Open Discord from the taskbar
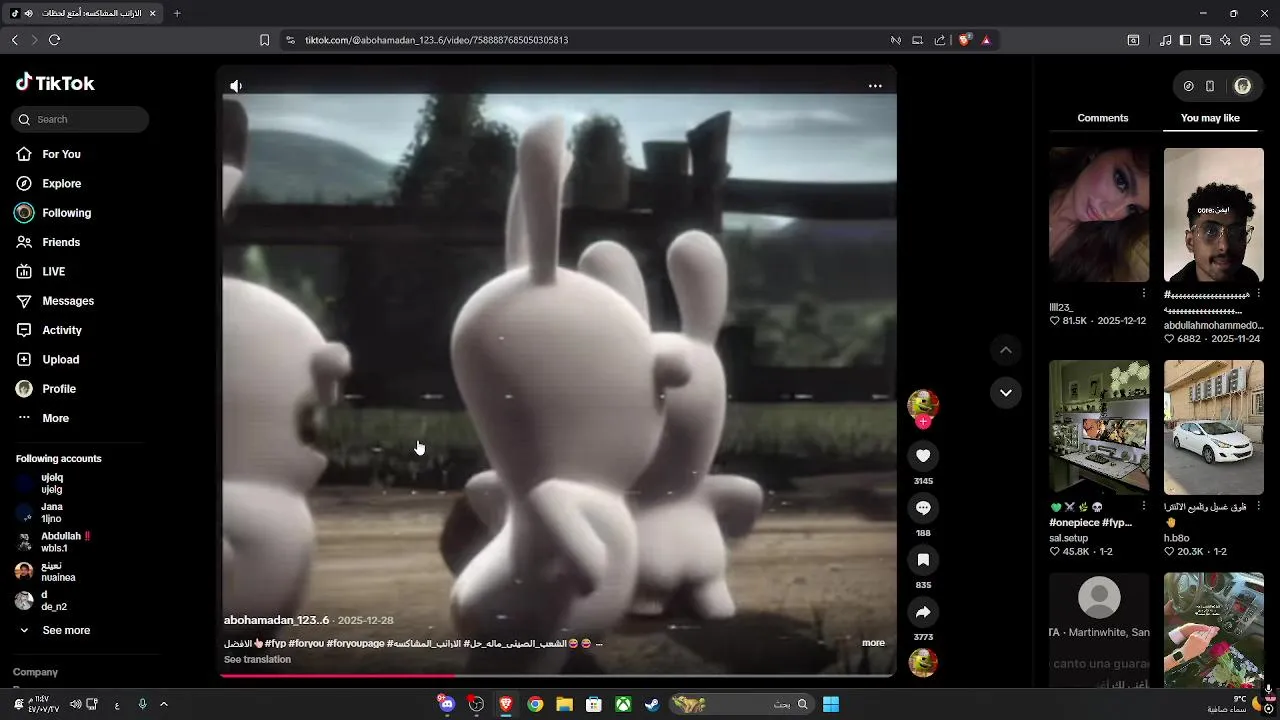 447,704
